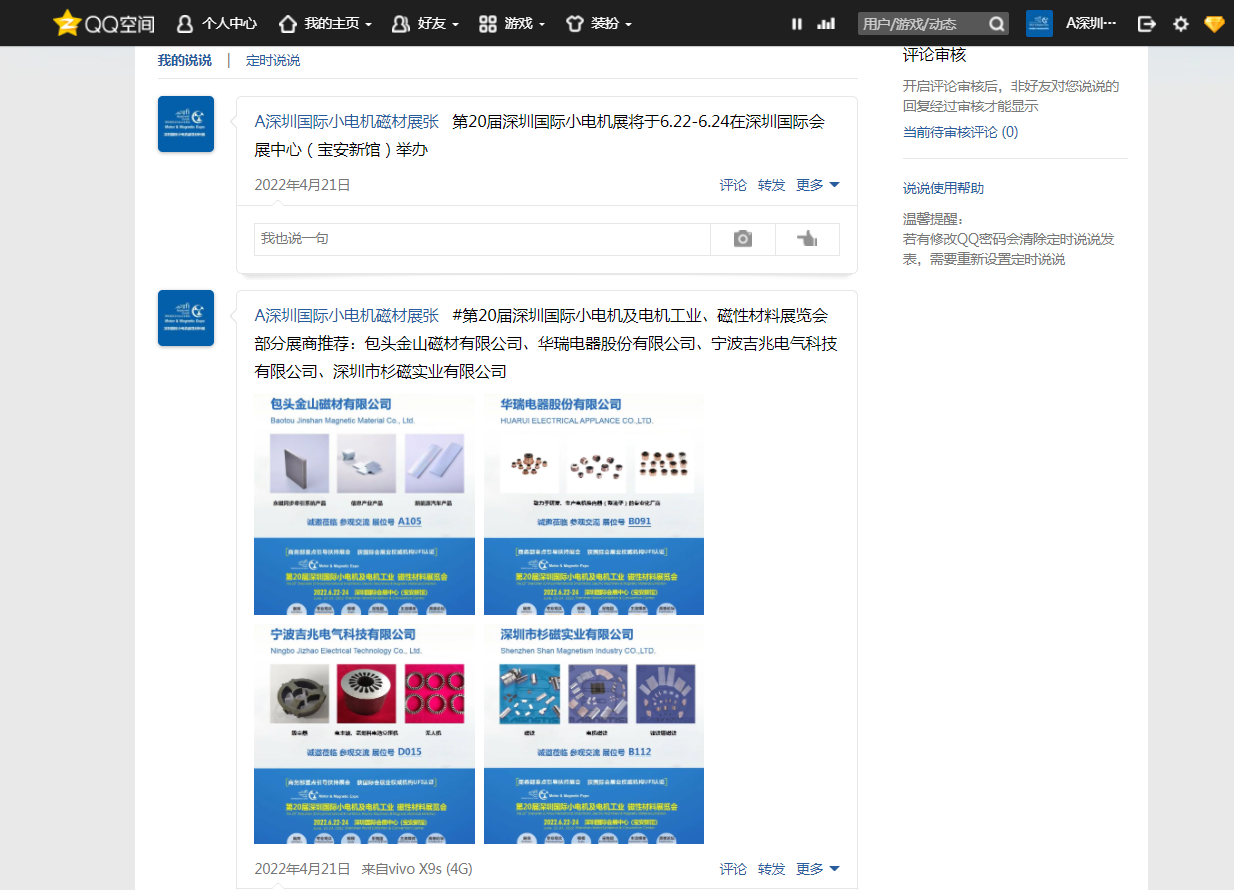Open the 宁波吉兆电气科技有限公司 poster image
Viewport: 1234px width, 890px height.
[x=365, y=734]
